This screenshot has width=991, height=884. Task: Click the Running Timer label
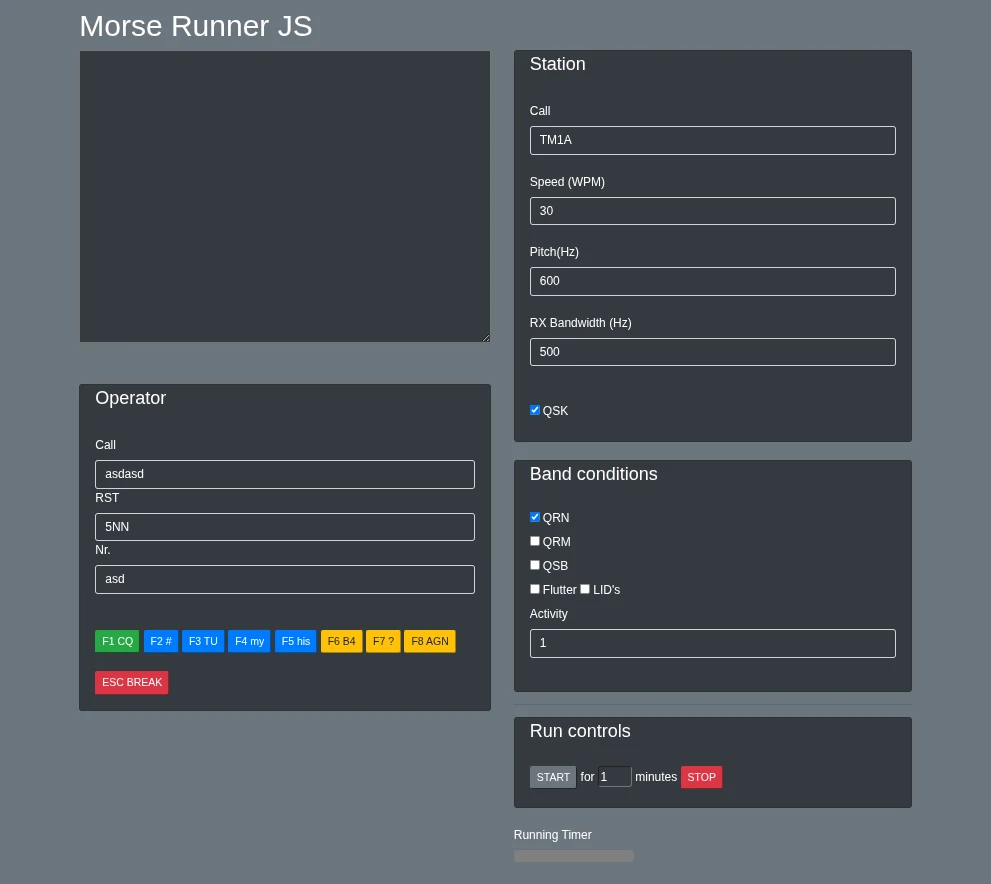(x=552, y=835)
